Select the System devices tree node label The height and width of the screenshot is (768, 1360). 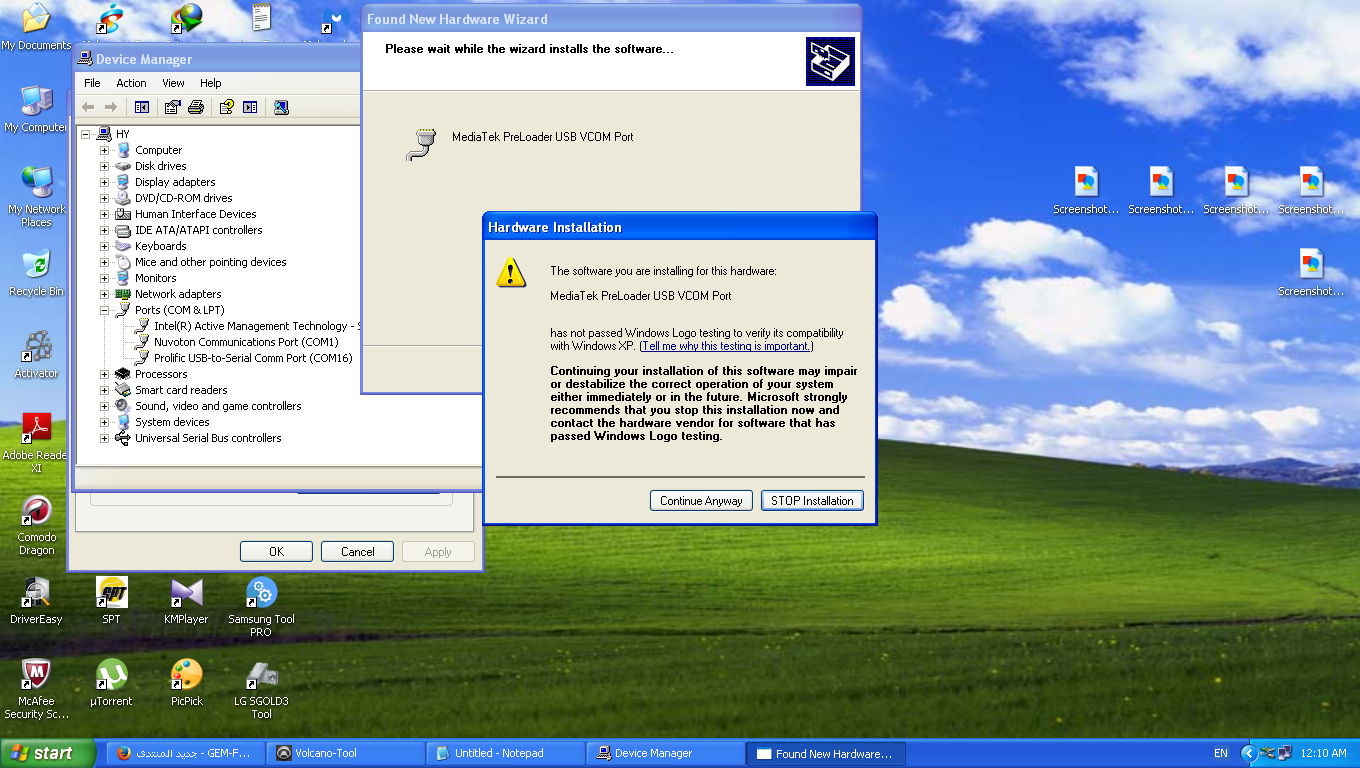point(172,422)
